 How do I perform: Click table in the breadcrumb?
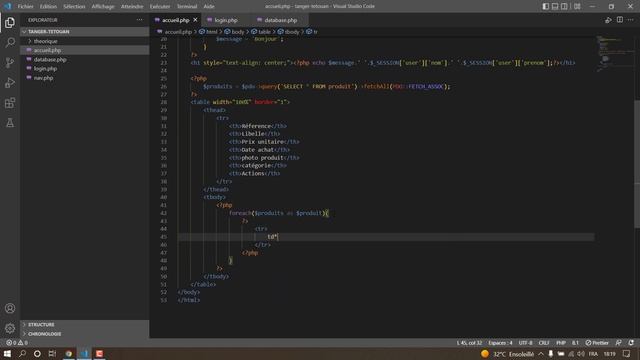pyautogui.click(x=264, y=31)
